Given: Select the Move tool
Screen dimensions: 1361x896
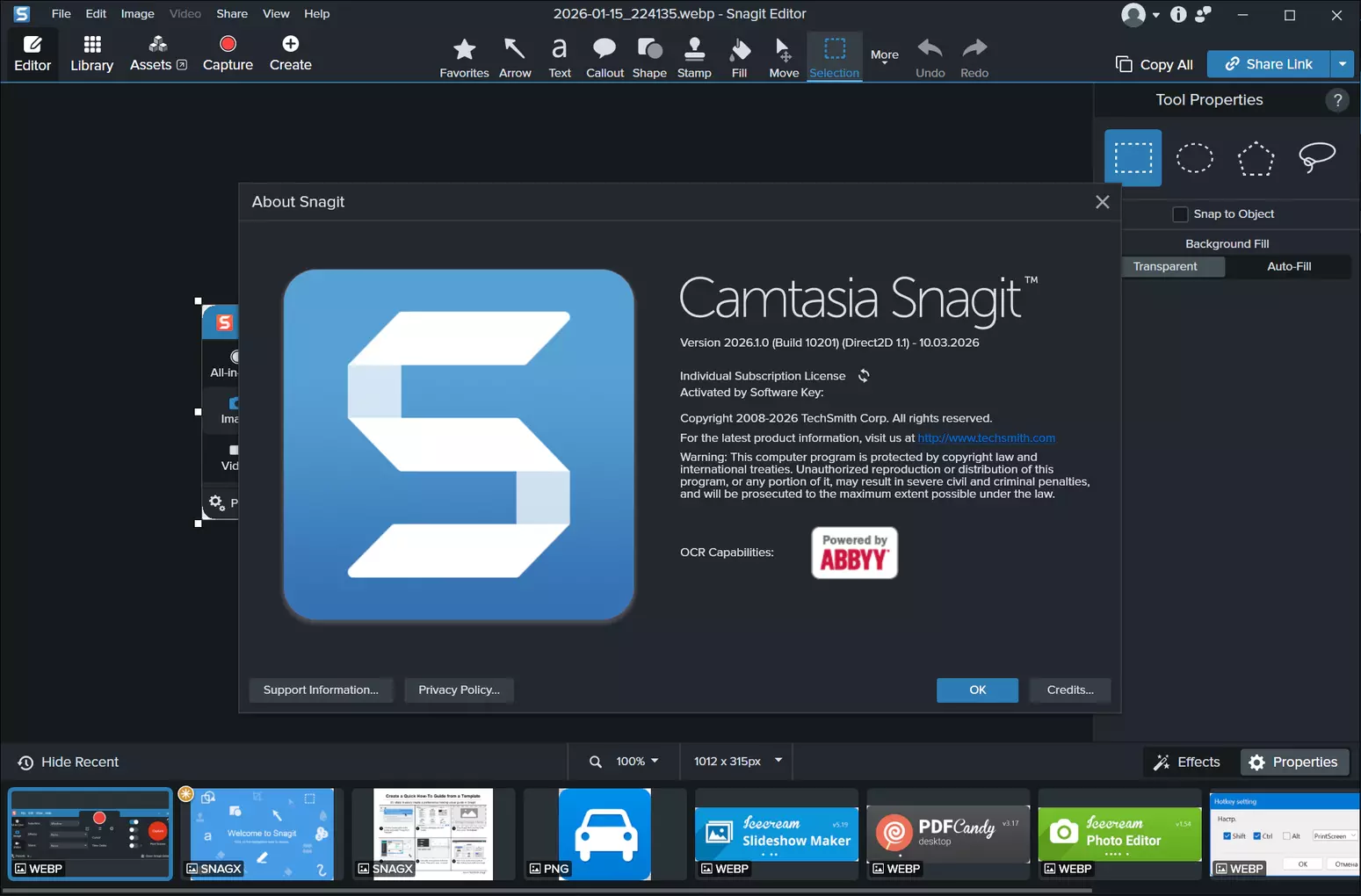Looking at the screenshot, I should [784, 58].
